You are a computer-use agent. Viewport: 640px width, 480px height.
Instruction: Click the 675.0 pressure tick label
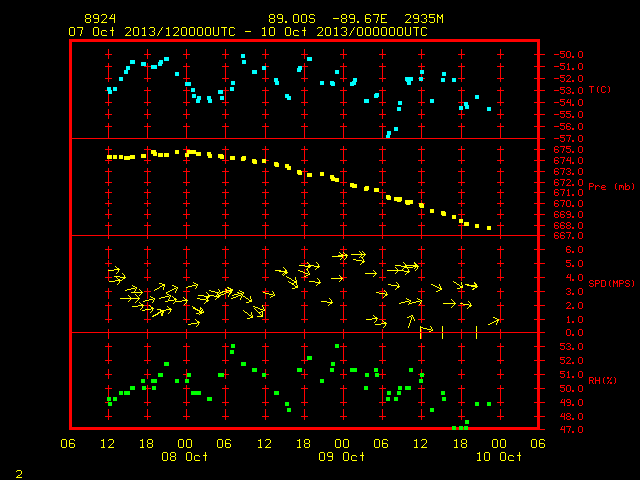tap(569, 150)
